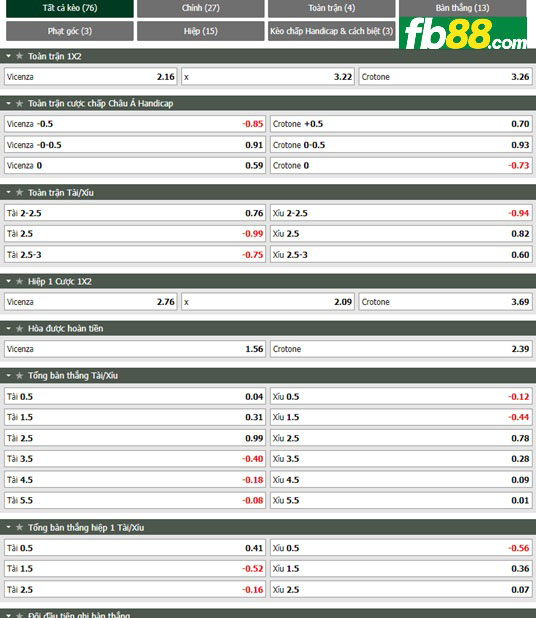The width and height of the screenshot is (536, 618).
Task: Select Xỉu 2.5 at 0.78
Action: point(401,438)
